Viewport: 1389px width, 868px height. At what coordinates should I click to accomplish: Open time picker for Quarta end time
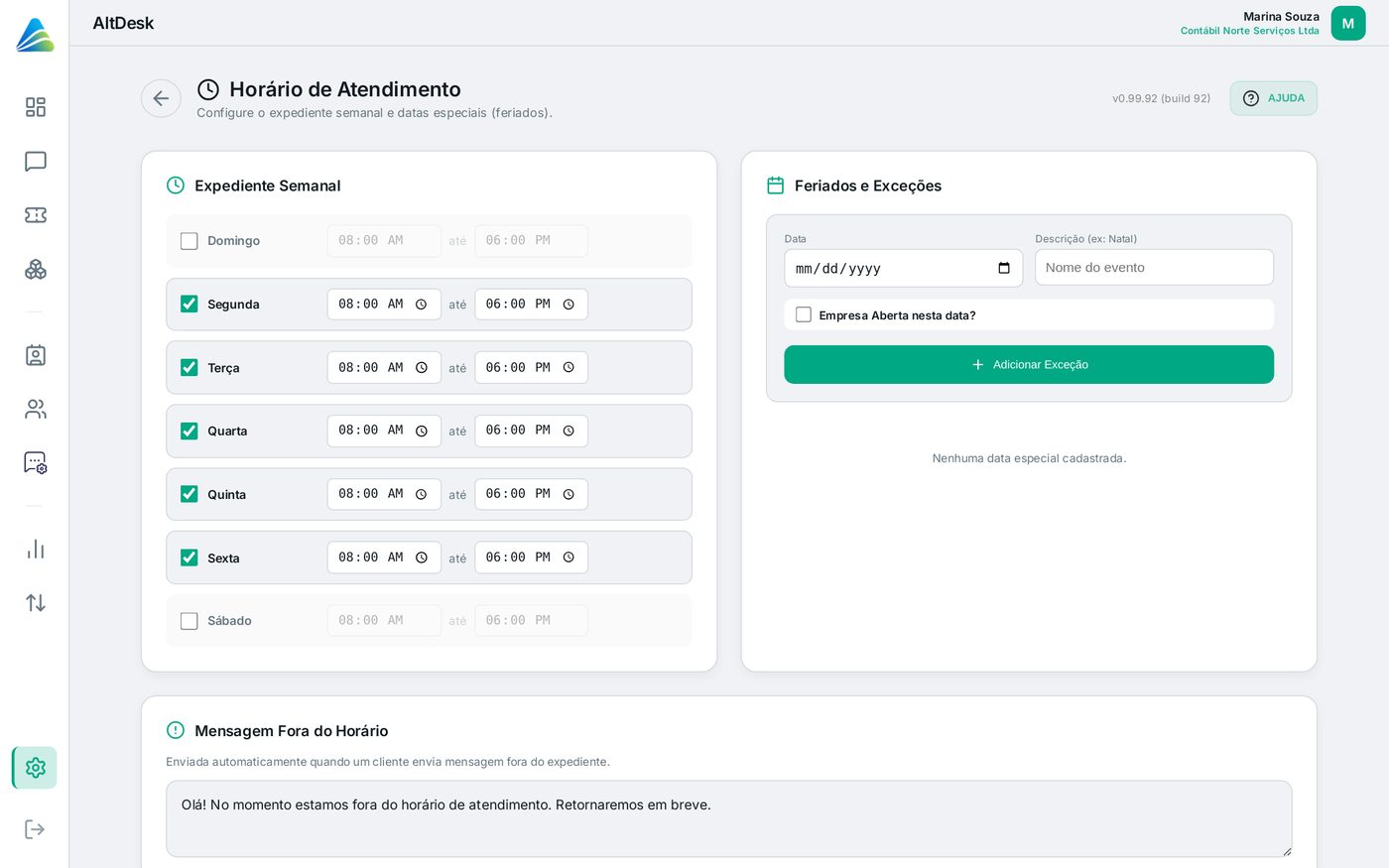tap(568, 431)
